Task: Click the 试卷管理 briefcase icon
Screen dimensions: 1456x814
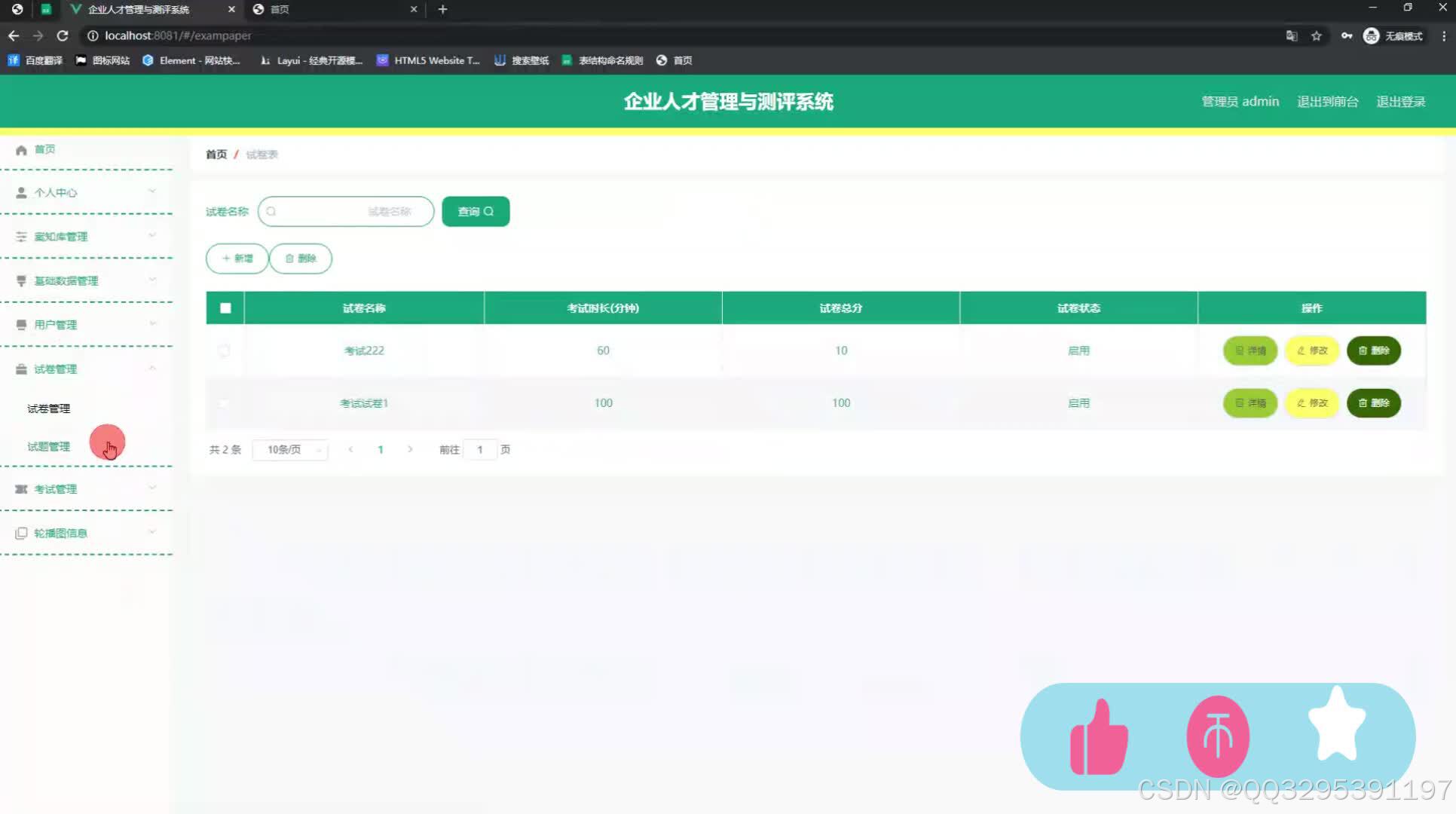Action: [x=21, y=369]
